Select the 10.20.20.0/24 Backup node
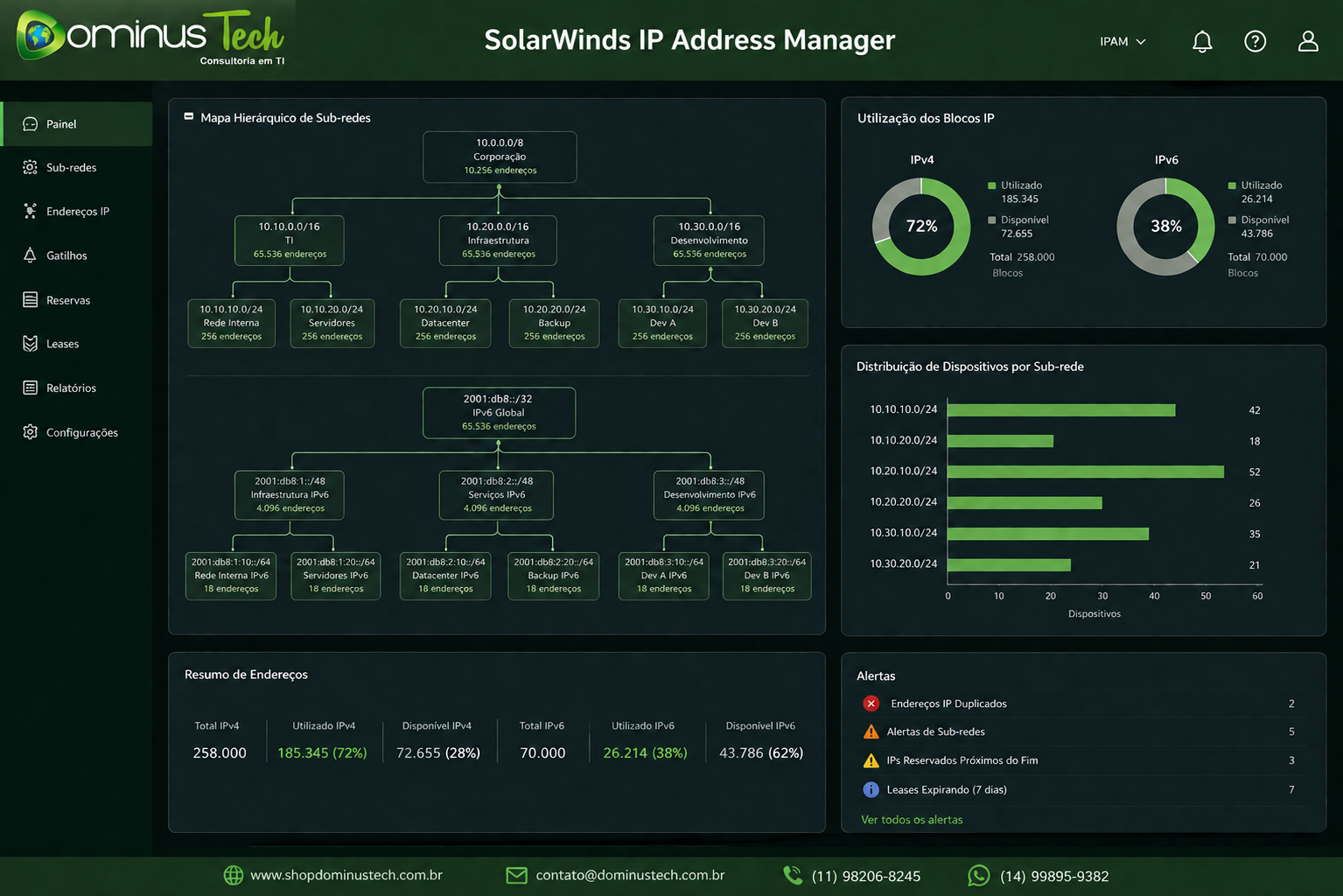1343x896 pixels. click(554, 323)
